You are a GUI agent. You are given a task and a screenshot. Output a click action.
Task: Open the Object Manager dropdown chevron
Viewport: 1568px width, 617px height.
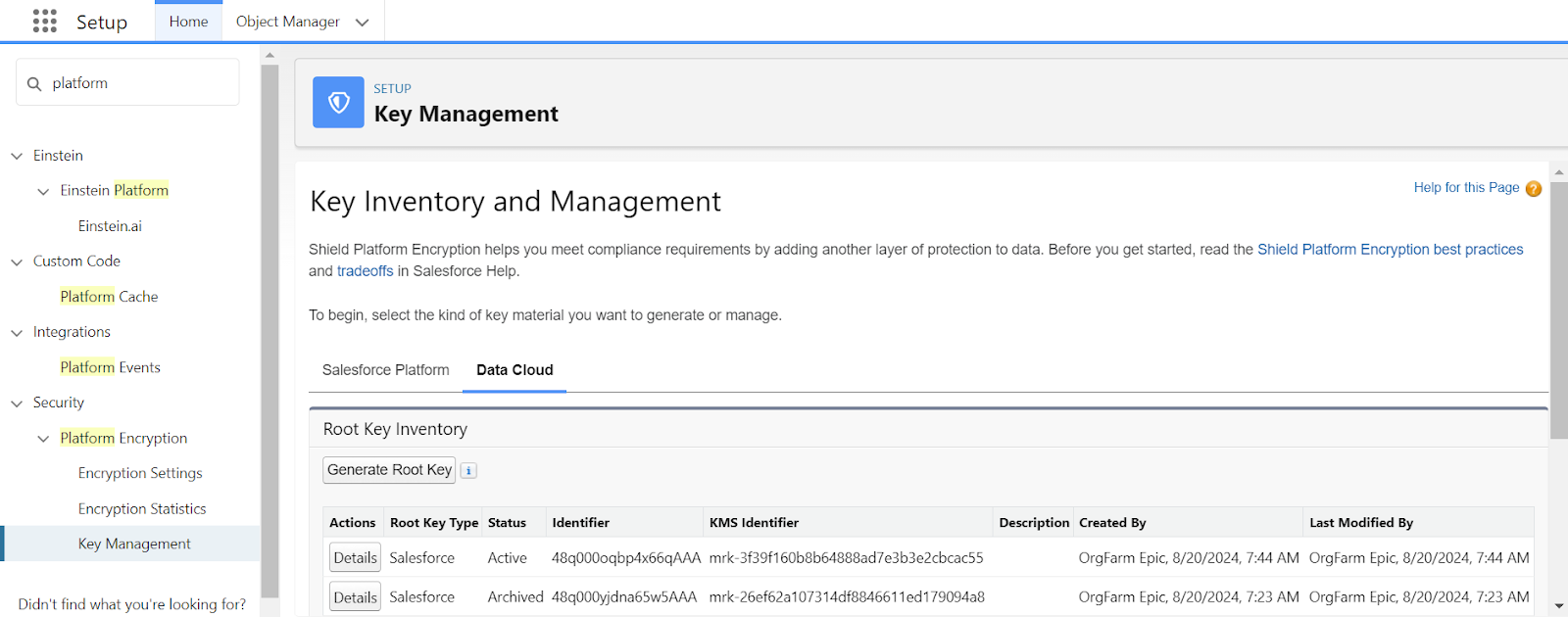tap(363, 23)
